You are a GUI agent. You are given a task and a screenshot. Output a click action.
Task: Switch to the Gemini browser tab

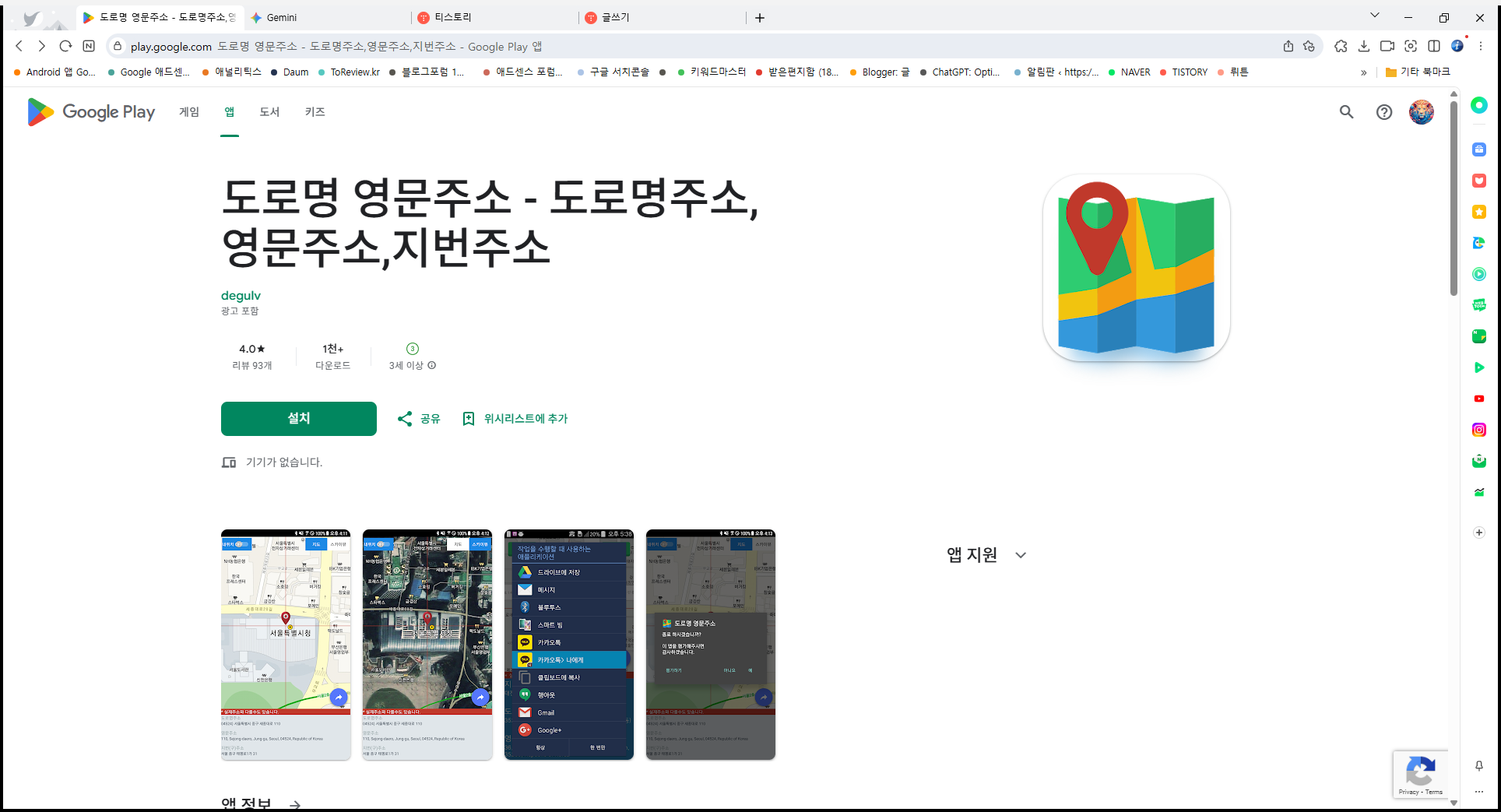click(280, 16)
